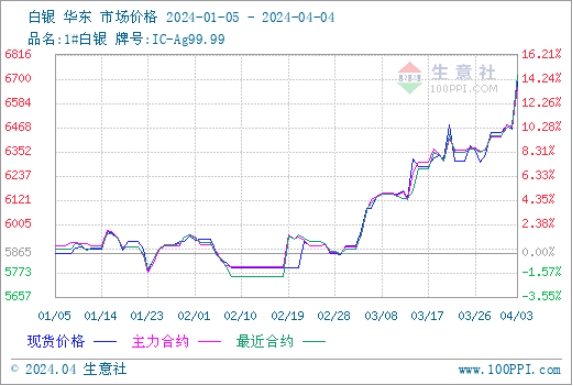Click the '最近合约' nearest contract legend label
573x386 pixels.
point(265,342)
